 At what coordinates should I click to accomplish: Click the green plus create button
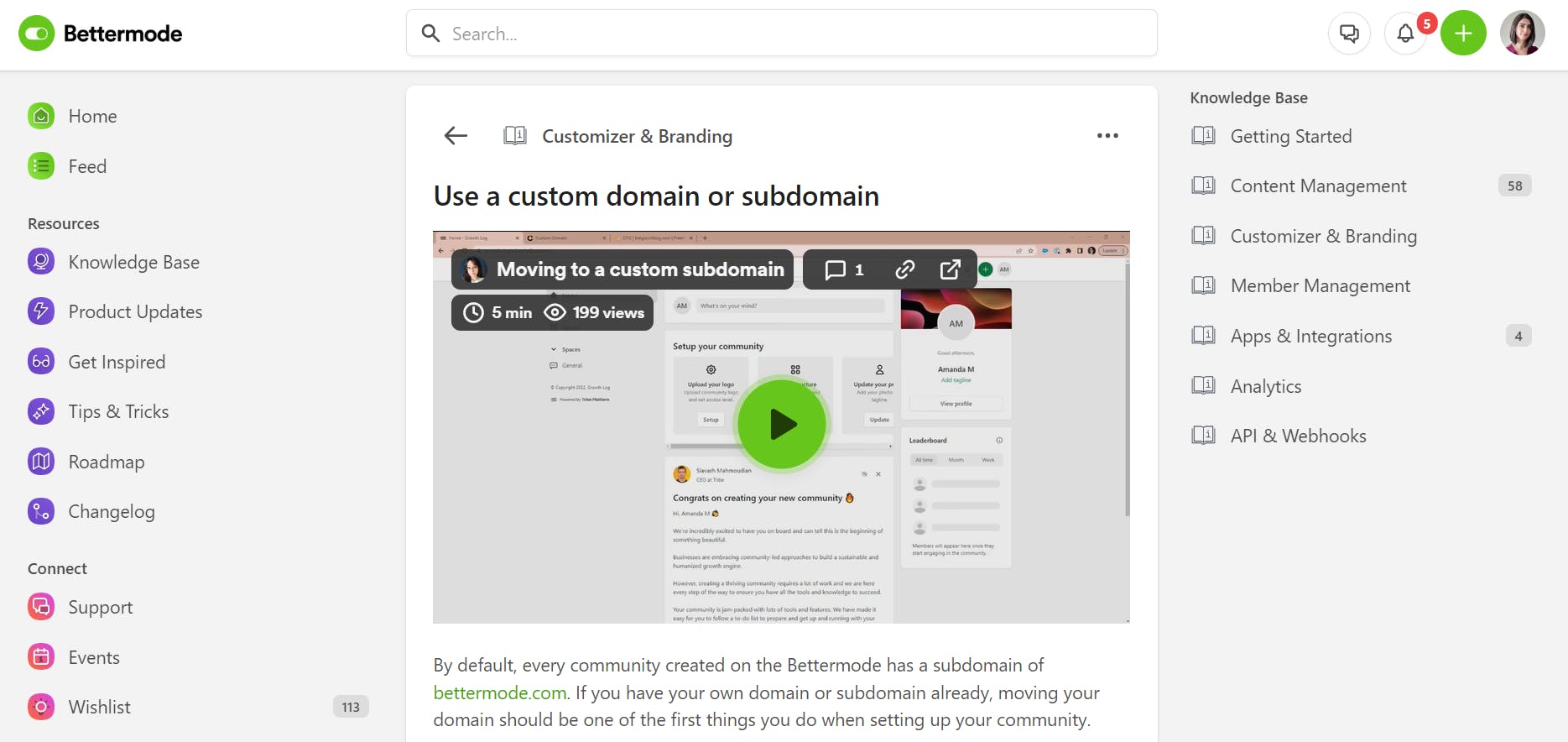click(x=1463, y=34)
